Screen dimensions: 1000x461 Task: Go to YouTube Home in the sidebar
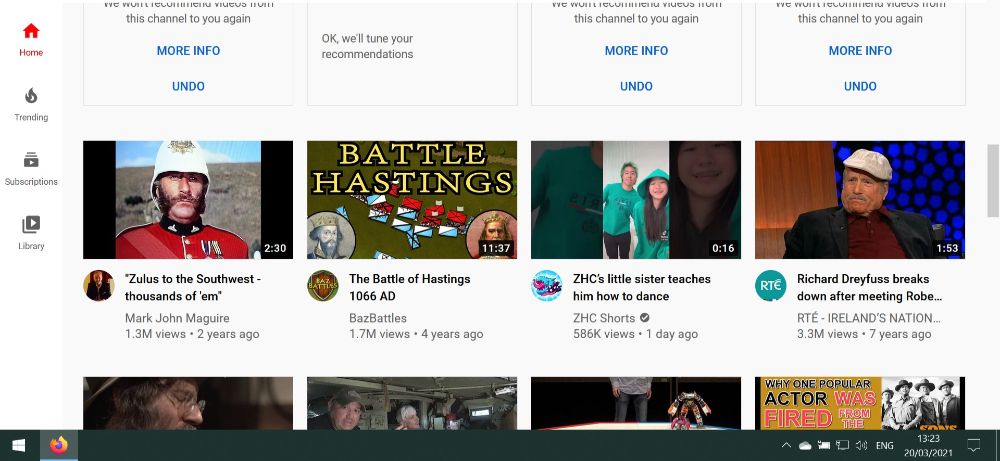coord(31,40)
